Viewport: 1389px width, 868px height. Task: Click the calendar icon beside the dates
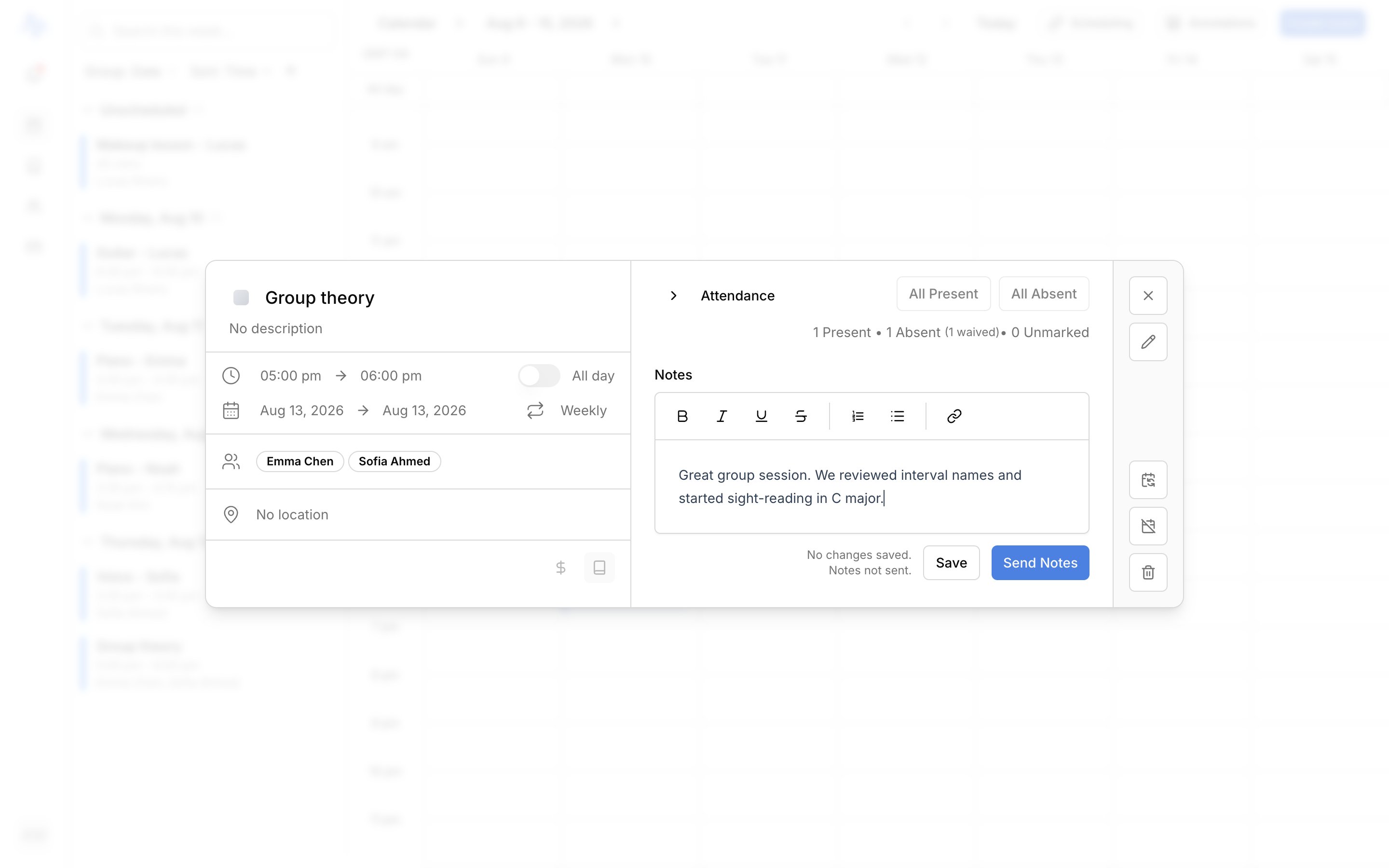click(231, 410)
